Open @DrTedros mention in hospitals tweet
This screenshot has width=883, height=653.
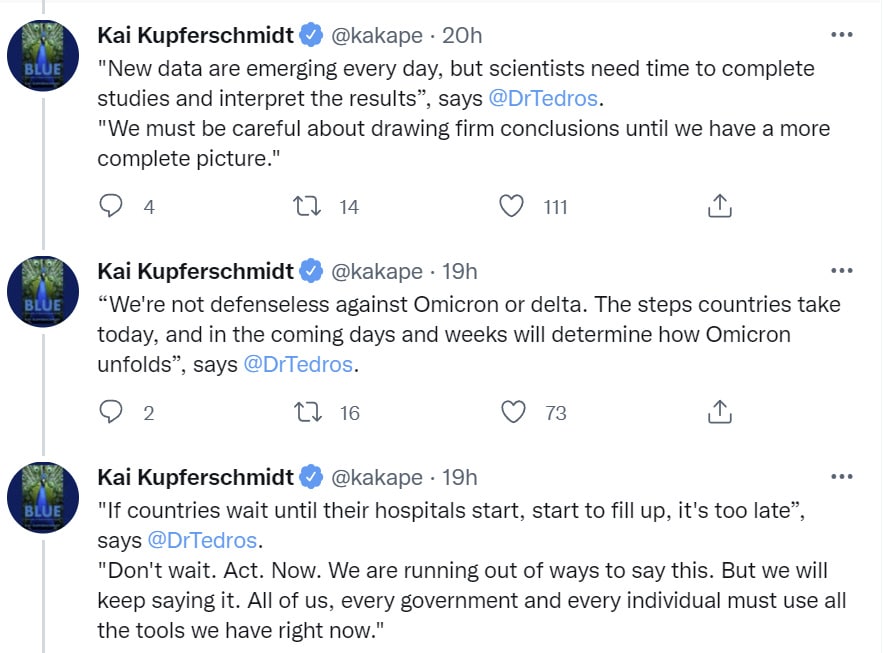pyautogui.click(x=202, y=540)
